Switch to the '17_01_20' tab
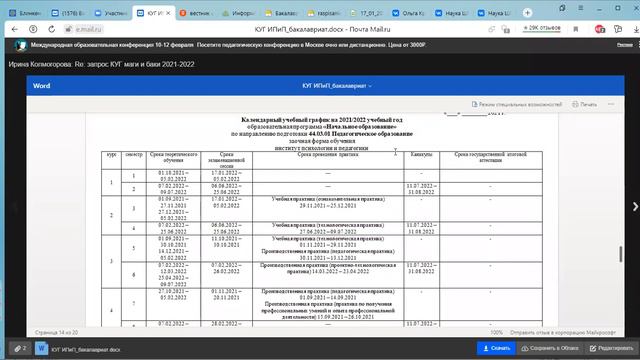This screenshot has width=640, height=360. point(367,13)
